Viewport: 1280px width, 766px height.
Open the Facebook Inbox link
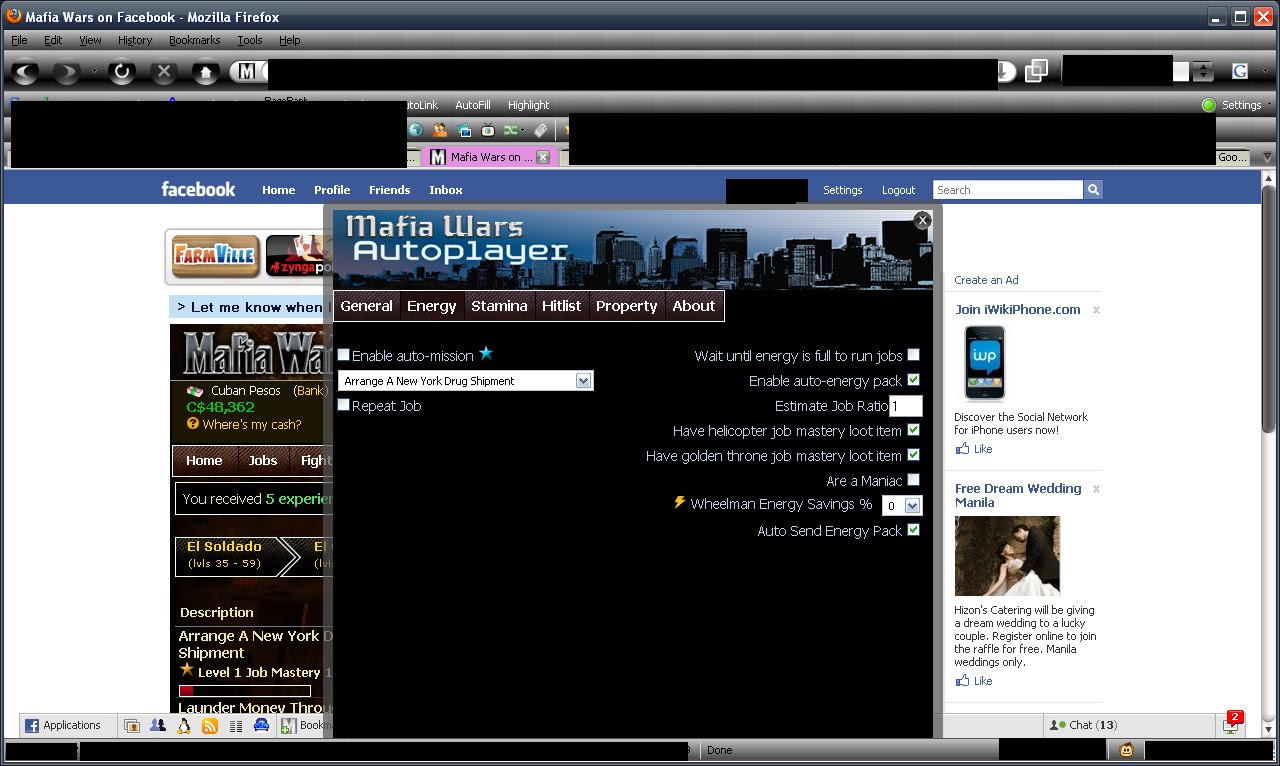coord(446,190)
